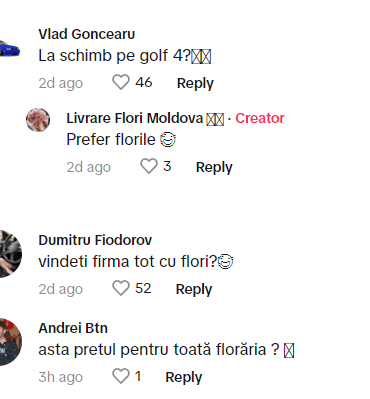
Task: Like Vlad Goncearu's comment with heart icon
Action: 121,82
